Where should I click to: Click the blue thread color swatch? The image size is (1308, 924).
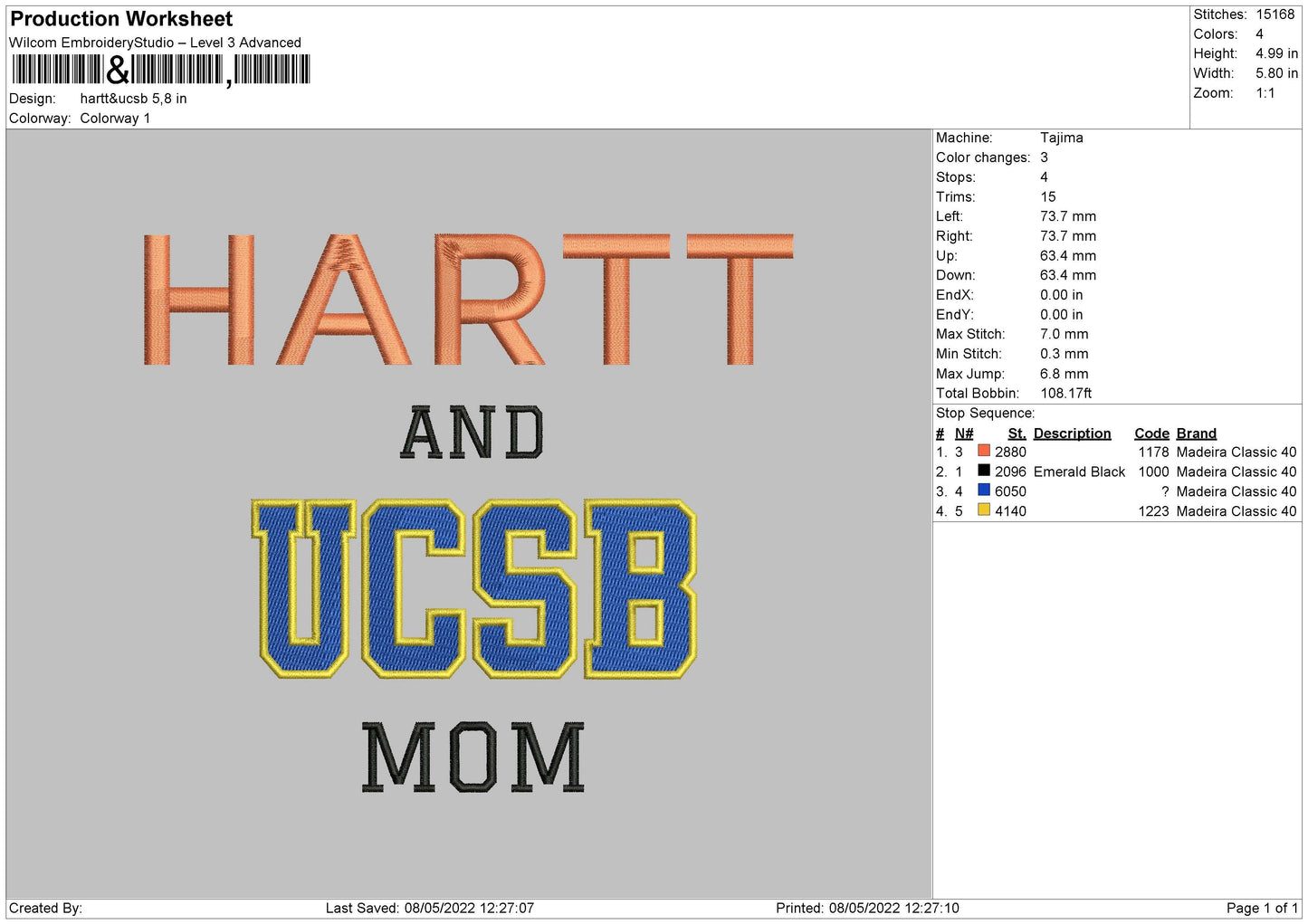984,491
